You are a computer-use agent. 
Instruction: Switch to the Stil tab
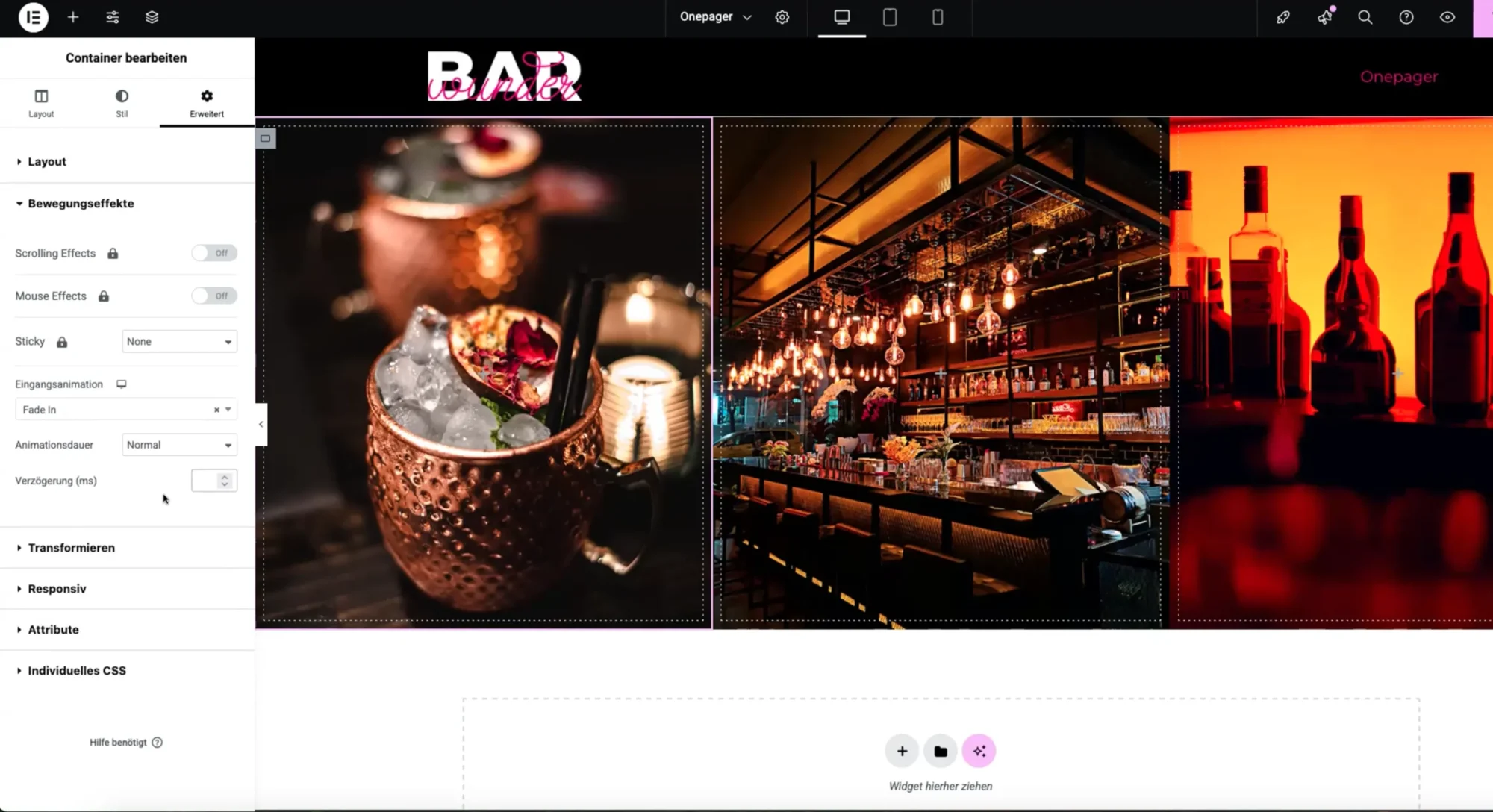click(x=122, y=103)
